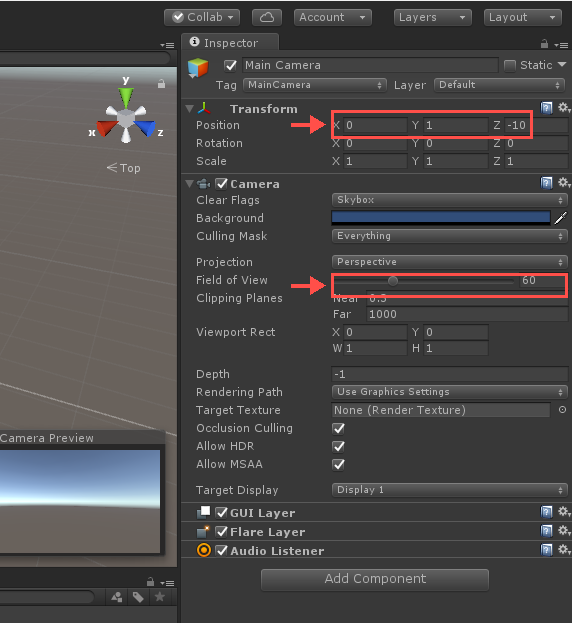Screen dimensions: 572x623
Task: Click the Main Camera object cube icon
Action: coord(198,68)
